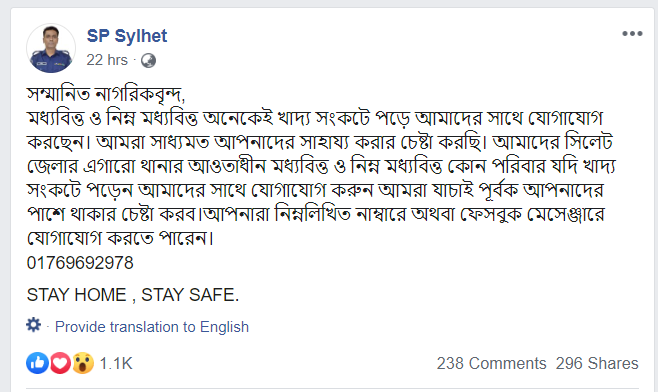The image size is (658, 392).
Task: Click the line starting মধ্যবিত্ত ও নিম্ন মধ্যবিত্ত অনেকেই
Action: click(x=315, y=118)
